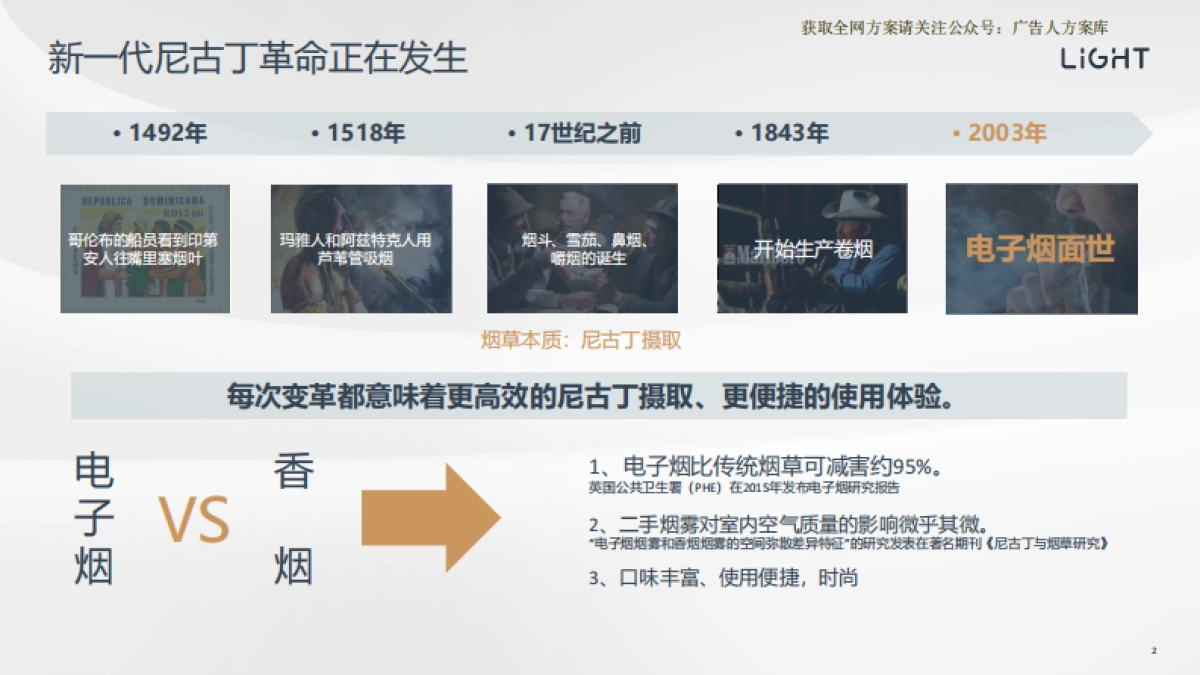Open the 玛雅人芦苇管吸烟 image
The height and width of the screenshot is (675, 1200).
click(x=362, y=248)
